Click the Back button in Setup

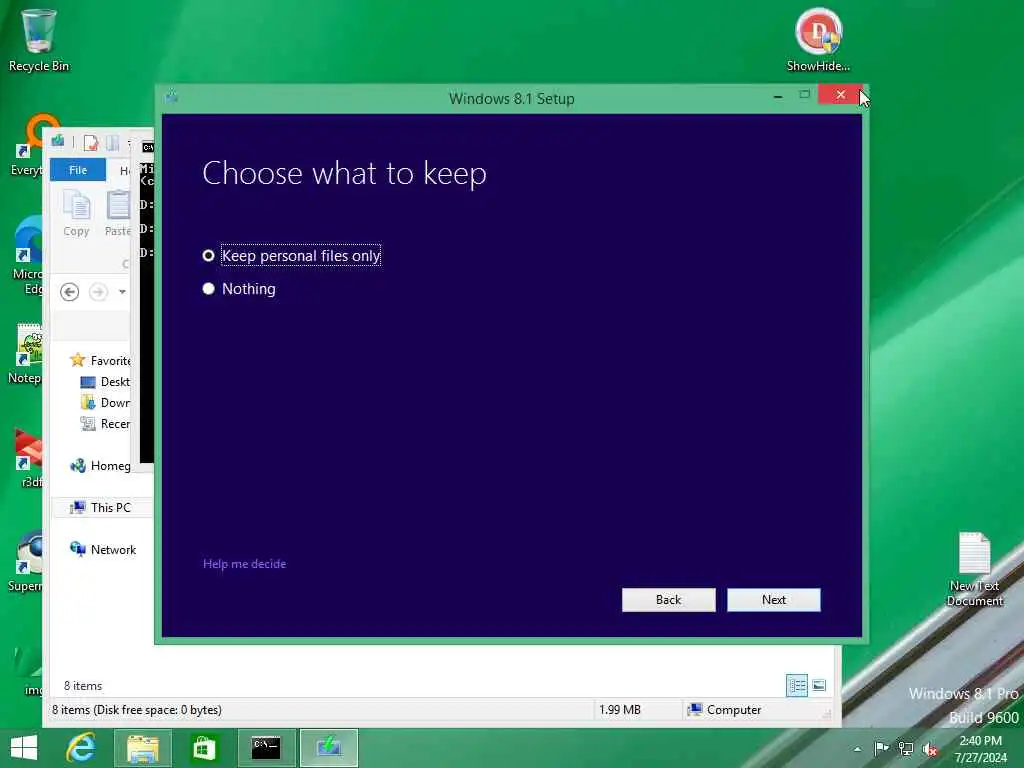click(x=668, y=600)
